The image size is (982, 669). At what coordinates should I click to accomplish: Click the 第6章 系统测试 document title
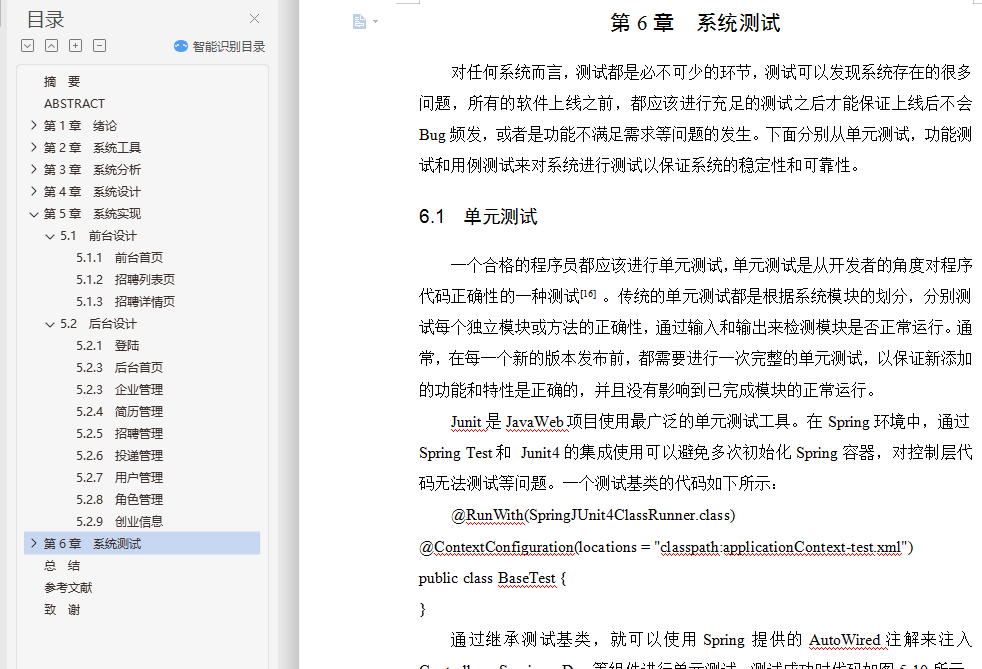tap(695, 23)
